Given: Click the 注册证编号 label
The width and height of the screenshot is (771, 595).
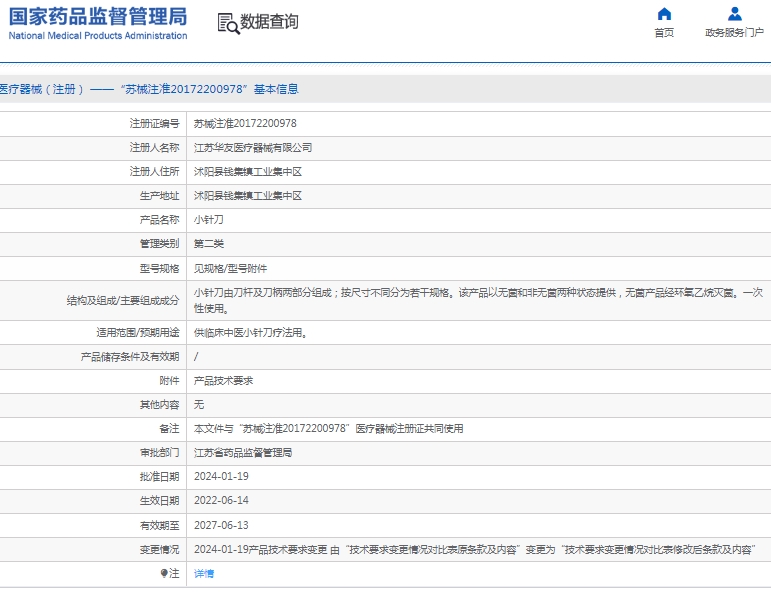Looking at the screenshot, I should pyautogui.click(x=154, y=123).
